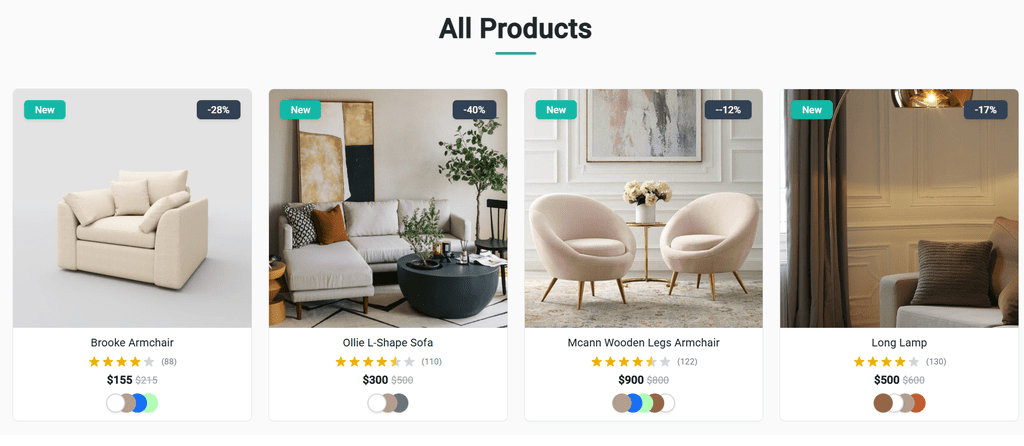
Task: Open the Ollie L-Shape Sofa title link
Action: [388, 343]
